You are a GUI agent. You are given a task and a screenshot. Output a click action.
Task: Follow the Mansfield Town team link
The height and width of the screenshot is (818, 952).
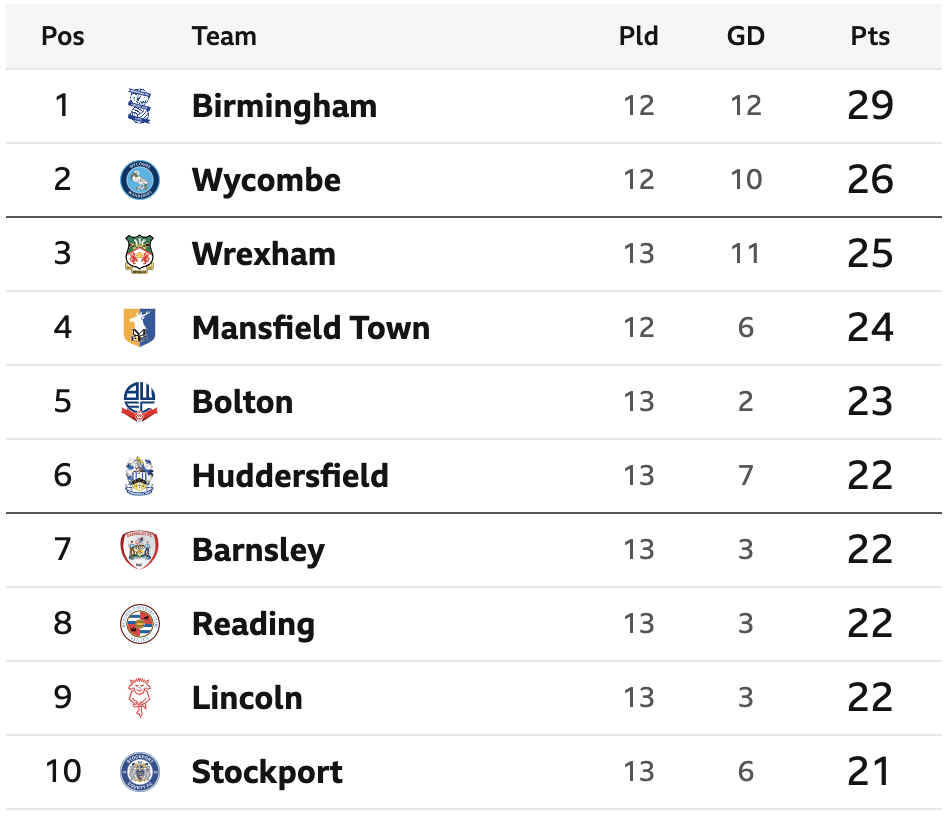pos(311,328)
